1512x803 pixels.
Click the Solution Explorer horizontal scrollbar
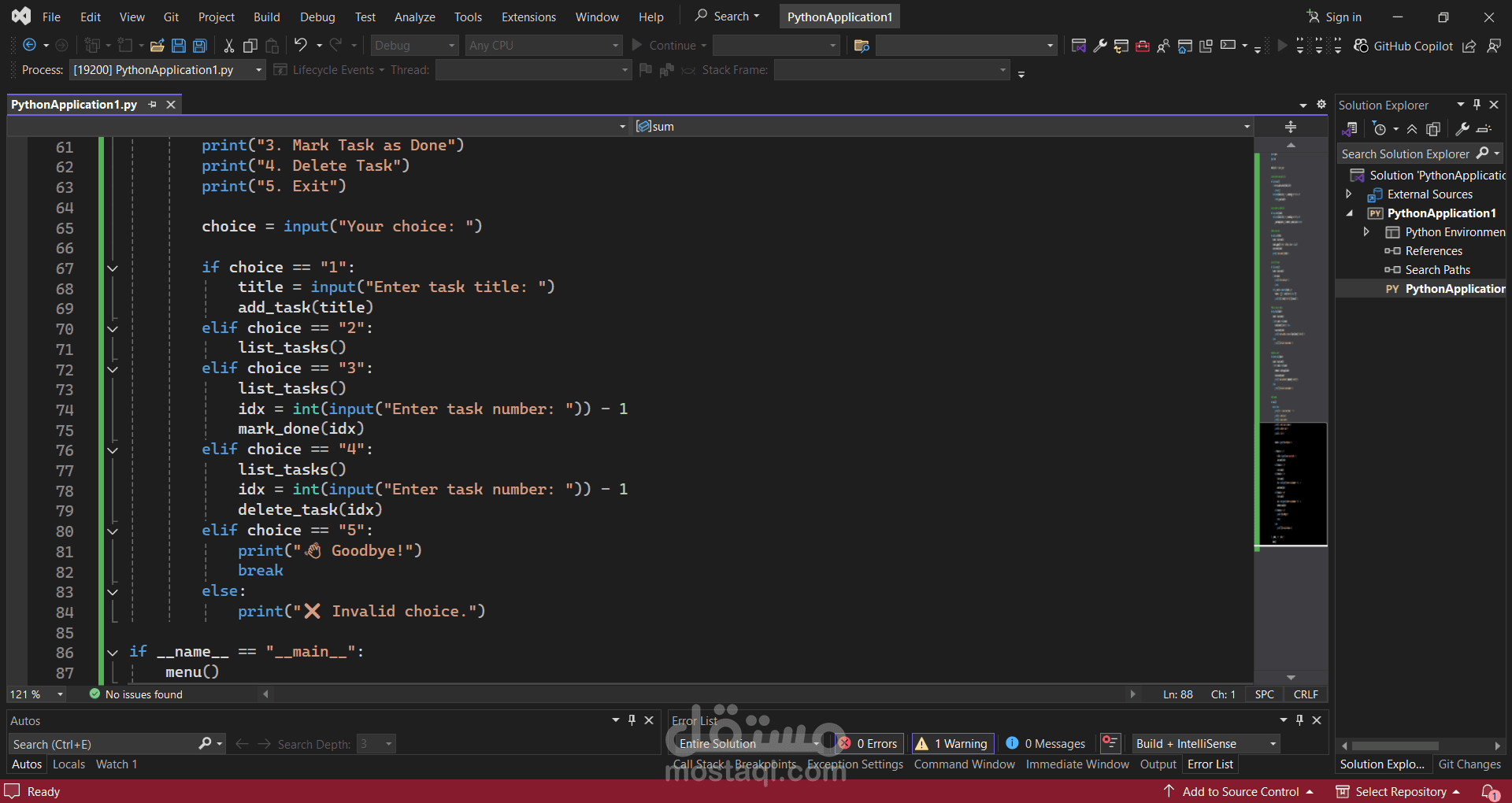pos(1395,746)
